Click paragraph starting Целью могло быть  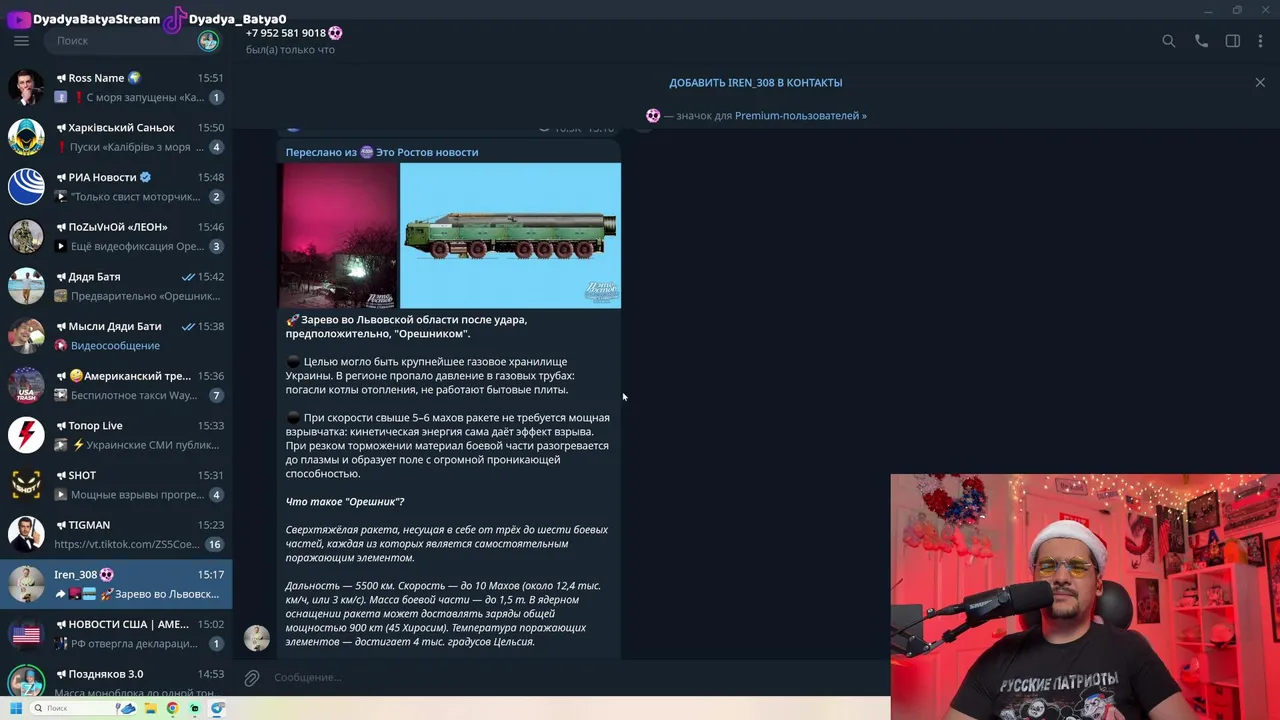pyautogui.click(x=430, y=376)
